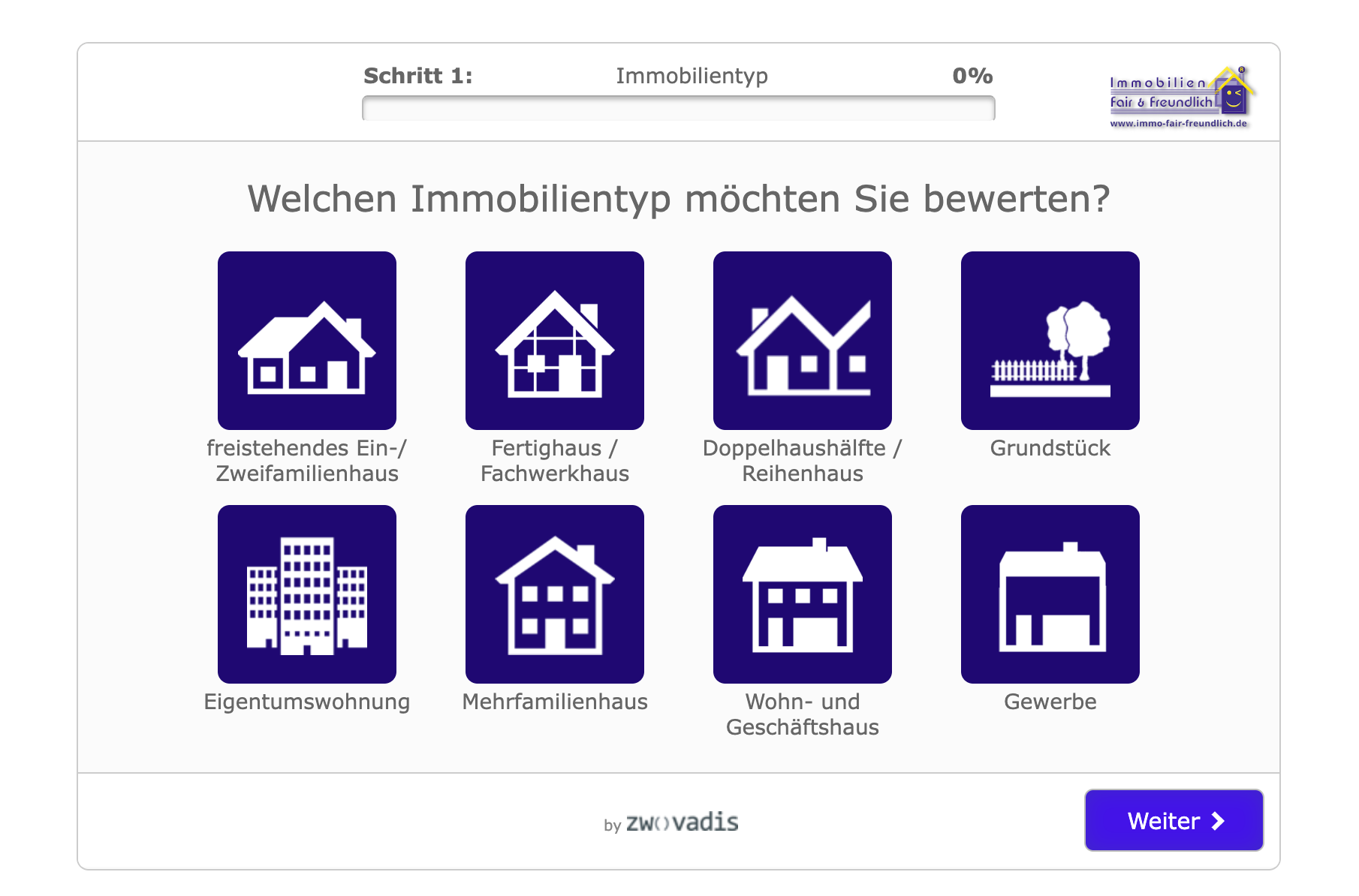
Task: Click the 'Mehrfamilienhaus' label
Action: [555, 702]
